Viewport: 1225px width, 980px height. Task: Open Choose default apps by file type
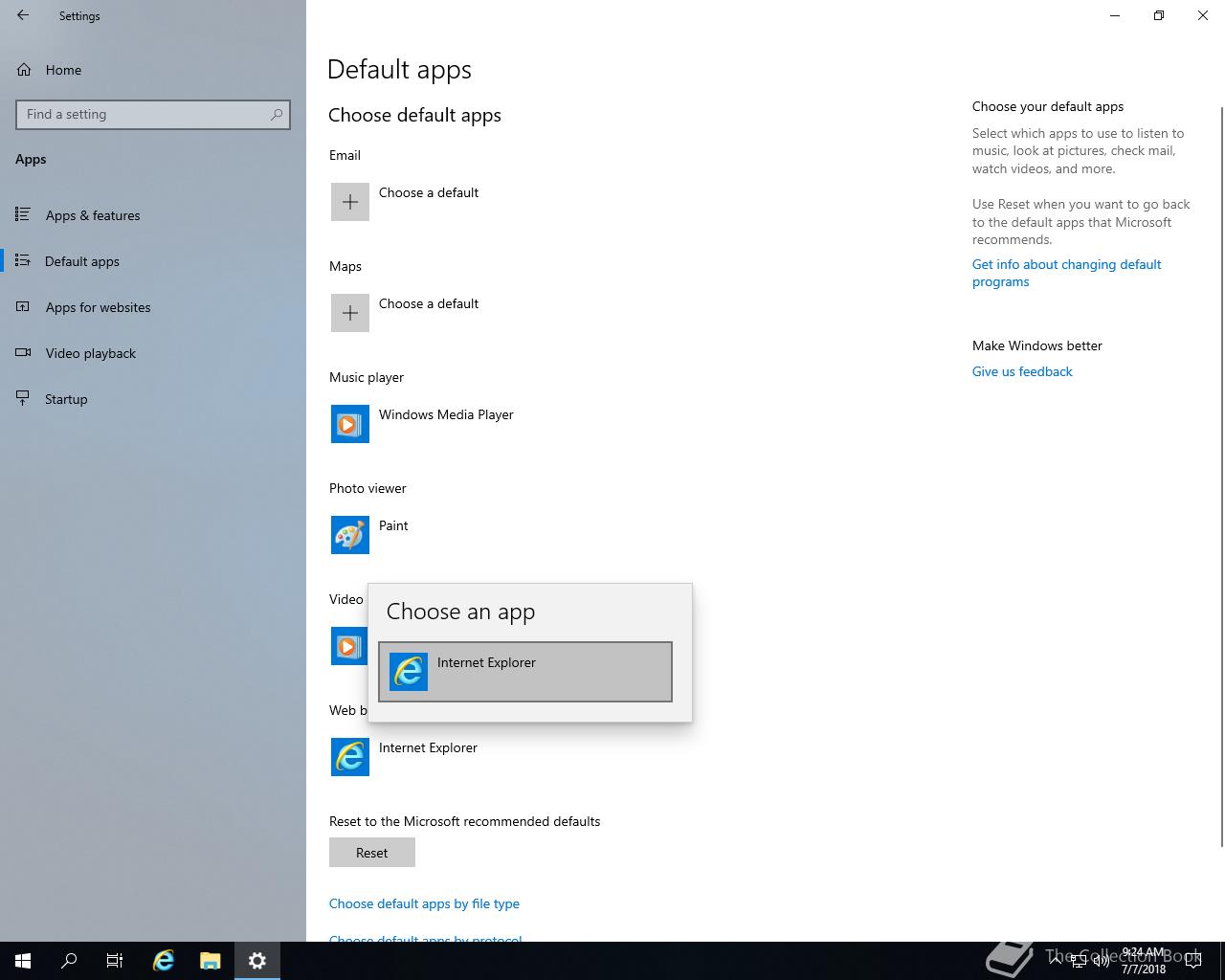pyautogui.click(x=424, y=903)
